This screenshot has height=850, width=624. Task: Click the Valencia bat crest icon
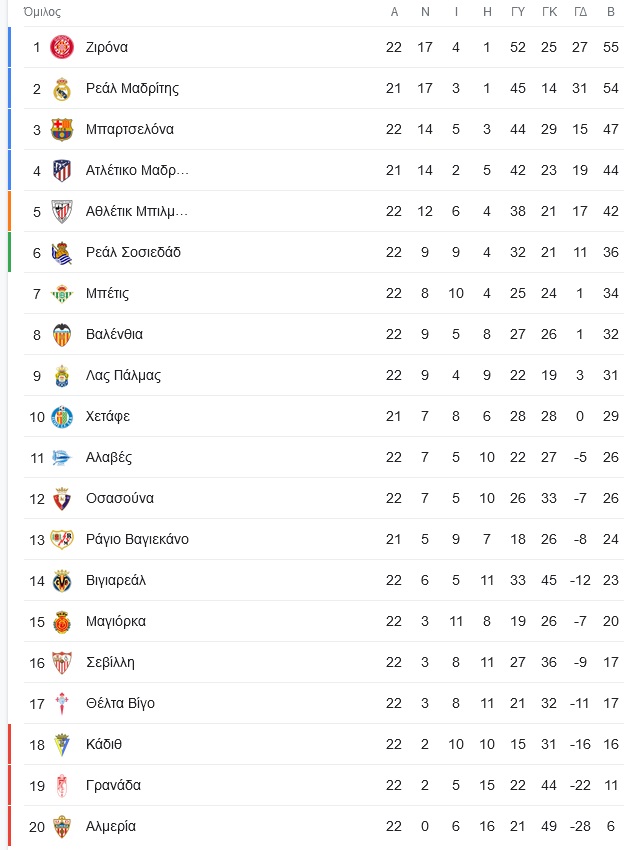coord(62,334)
